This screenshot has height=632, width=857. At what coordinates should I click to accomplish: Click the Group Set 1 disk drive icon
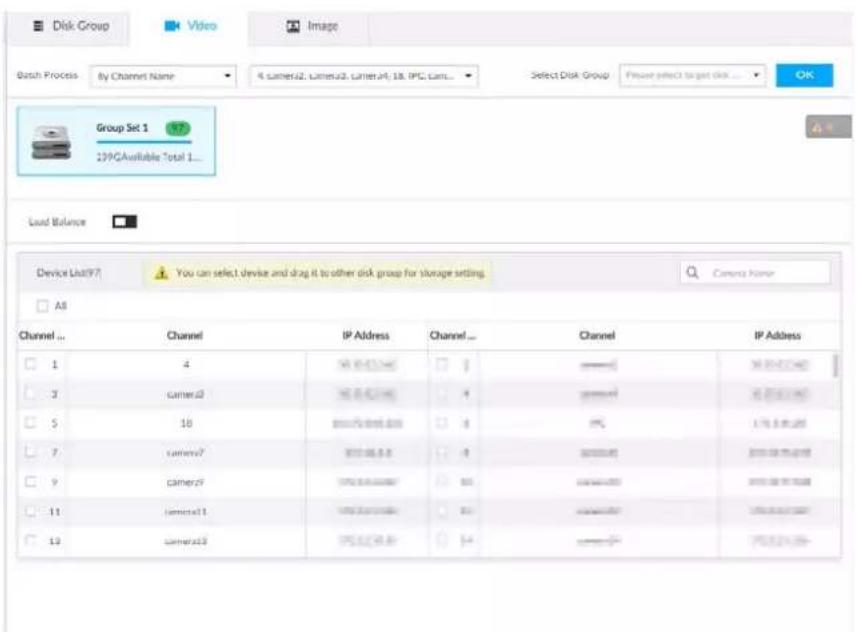pos(51,142)
